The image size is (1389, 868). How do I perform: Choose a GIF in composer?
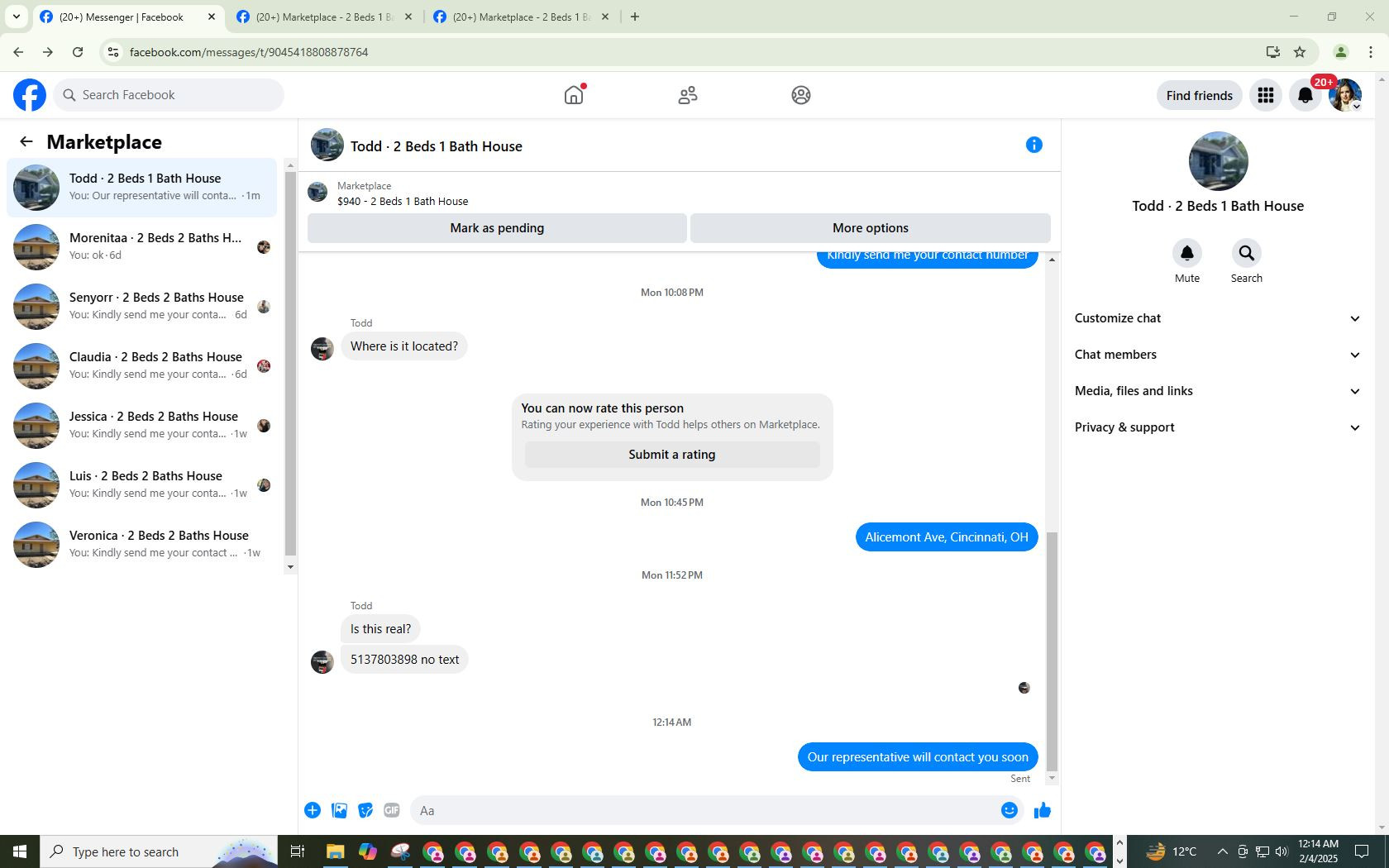coord(392,810)
